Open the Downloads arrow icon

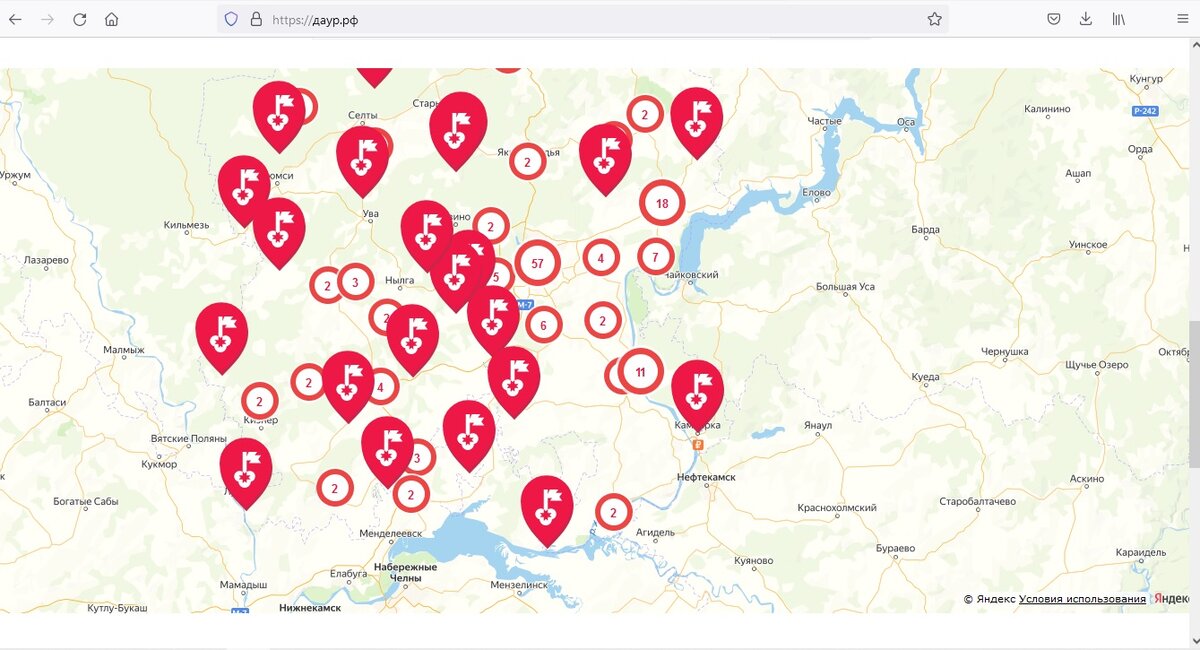[1086, 19]
